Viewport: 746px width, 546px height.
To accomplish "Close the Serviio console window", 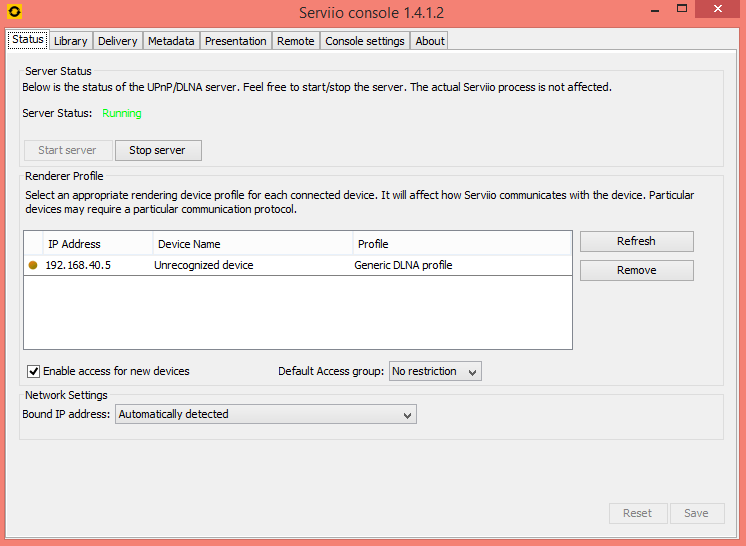I will click(718, 9).
